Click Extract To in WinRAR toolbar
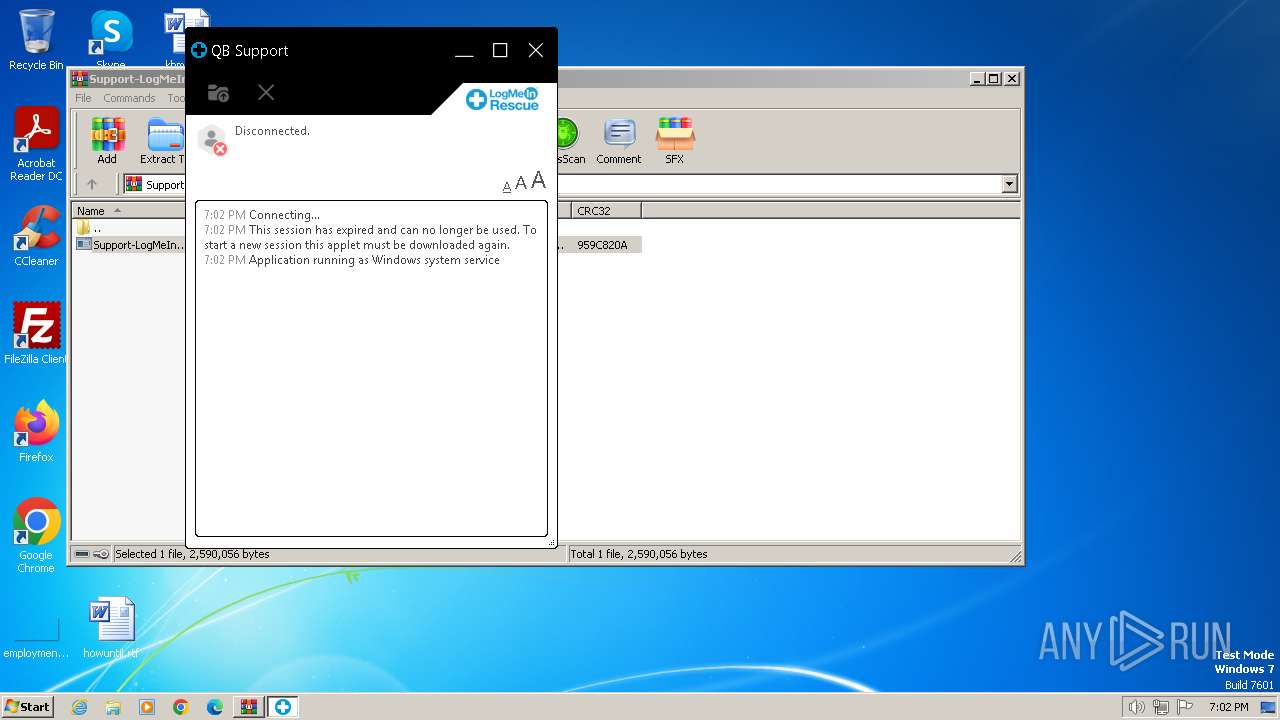The width and height of the screenshot is (1280, 720). (162, 141)
